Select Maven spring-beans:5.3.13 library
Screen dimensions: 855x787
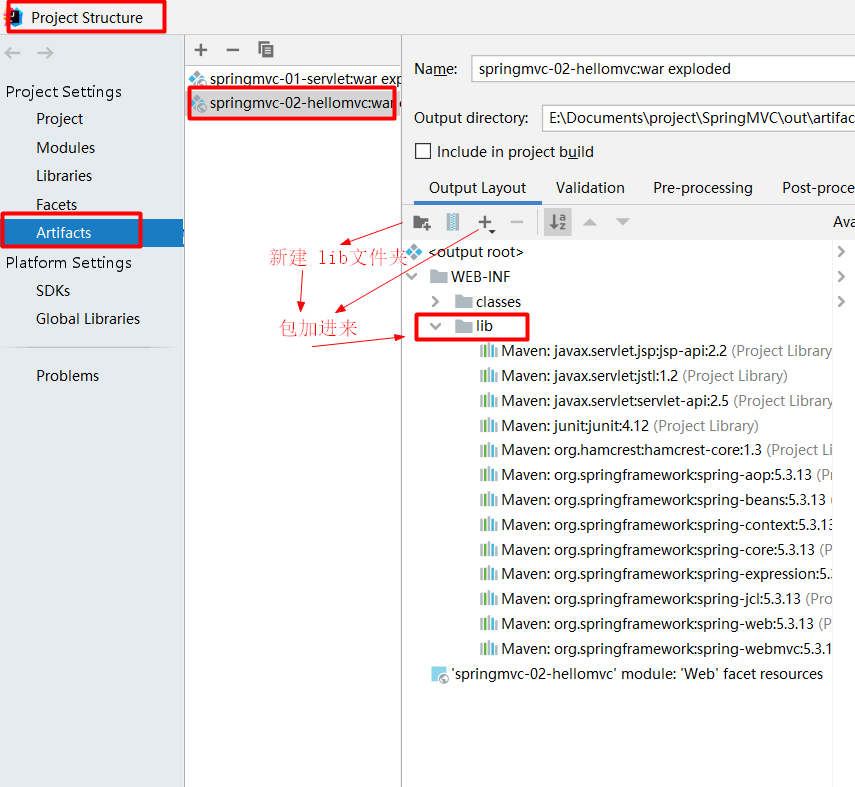point(655,500)
